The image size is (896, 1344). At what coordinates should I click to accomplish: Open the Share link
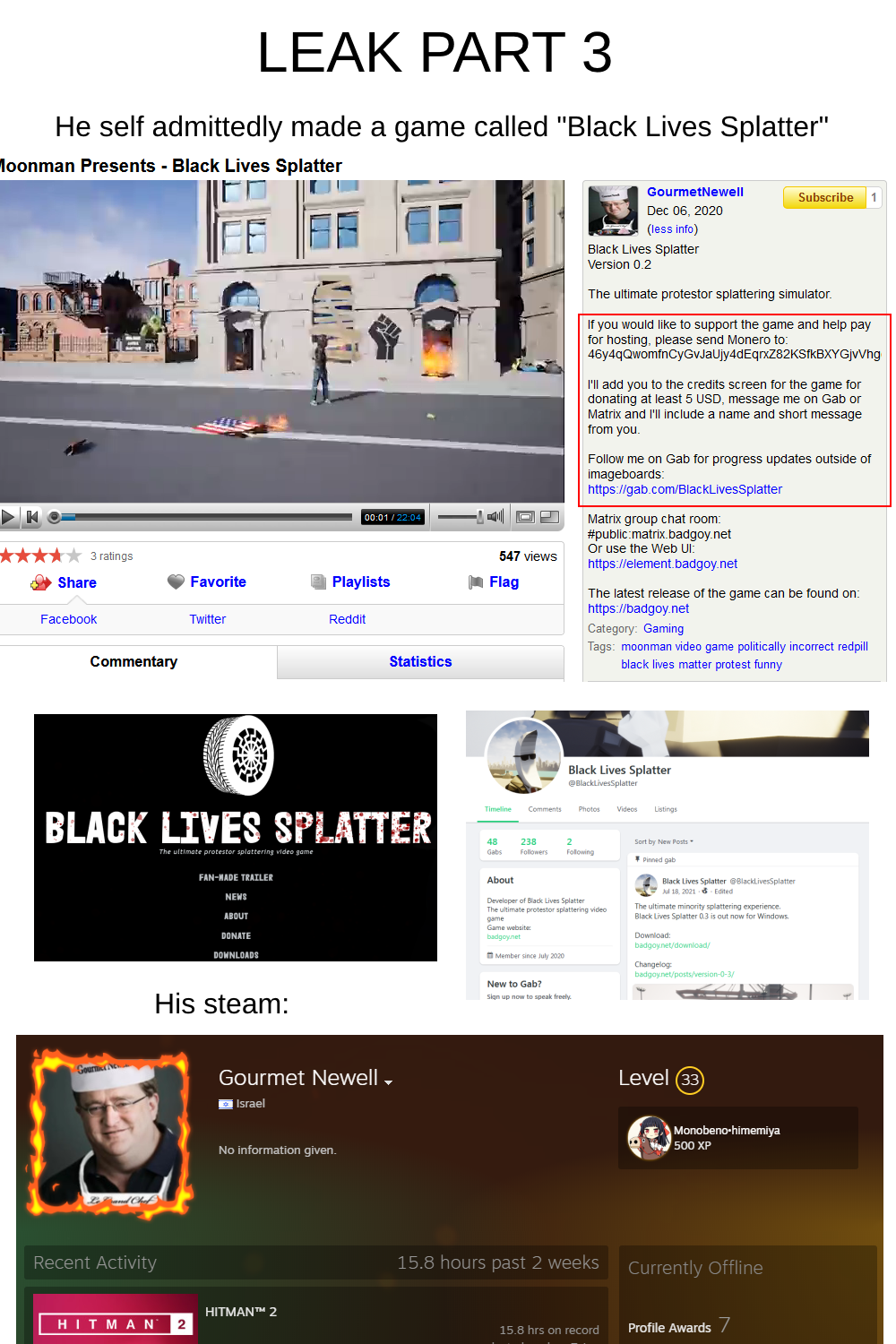point(77,582)
